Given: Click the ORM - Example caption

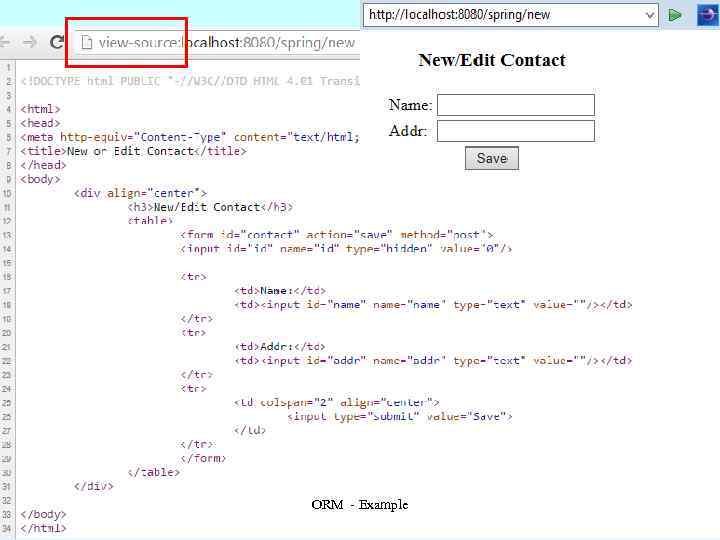Looking at the screenshot, I should (x=360, y=504).
